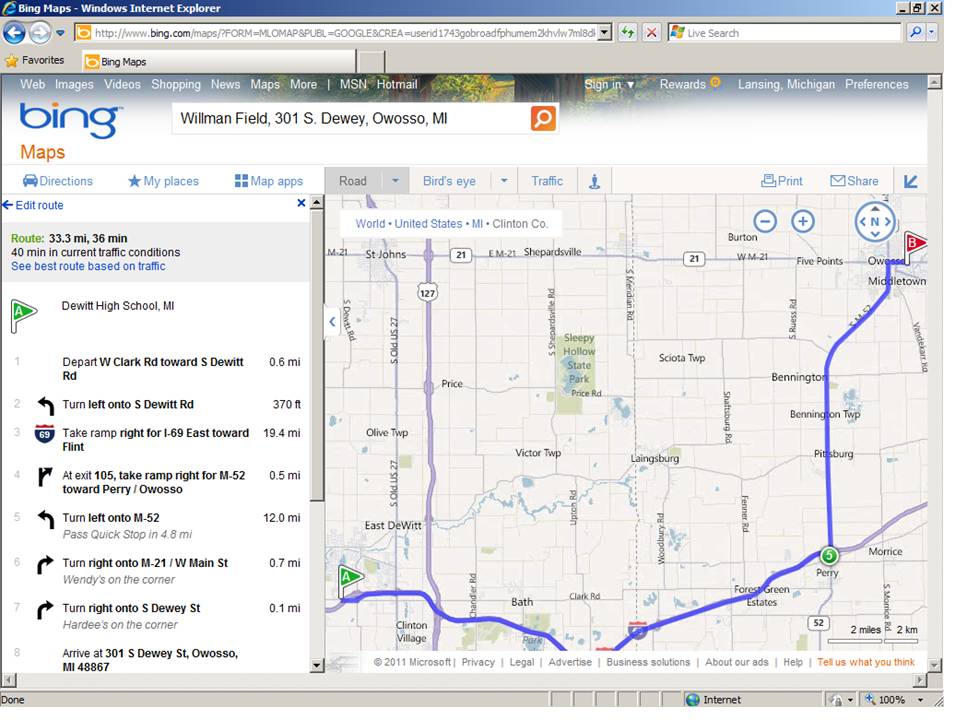Collapse the directions sidebar with the chevron
This screenshot has height=720, width=960.
click(332, 321)
